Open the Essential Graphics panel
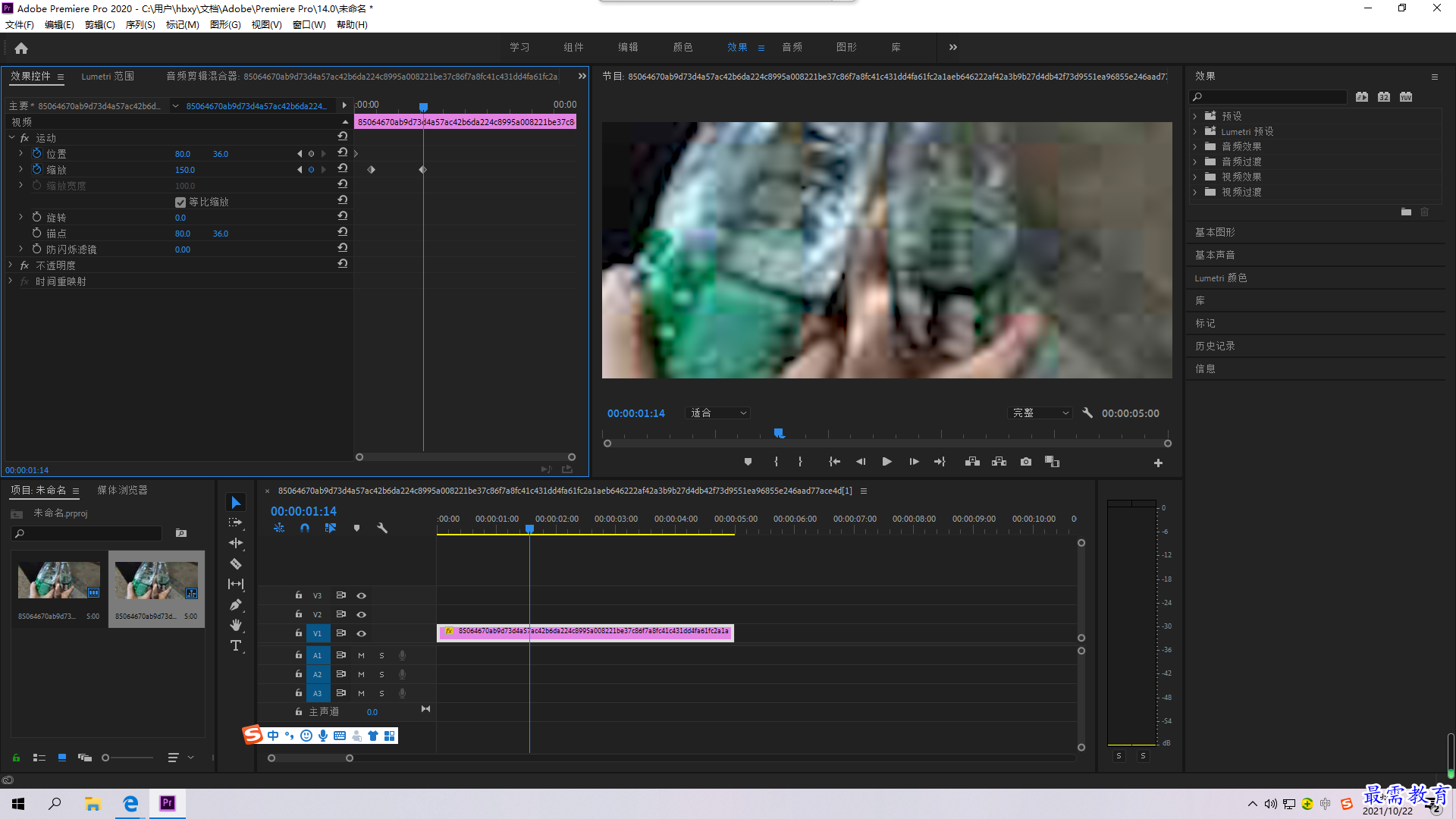The width and height of the screenshot is (1456, 819). 1215,232
